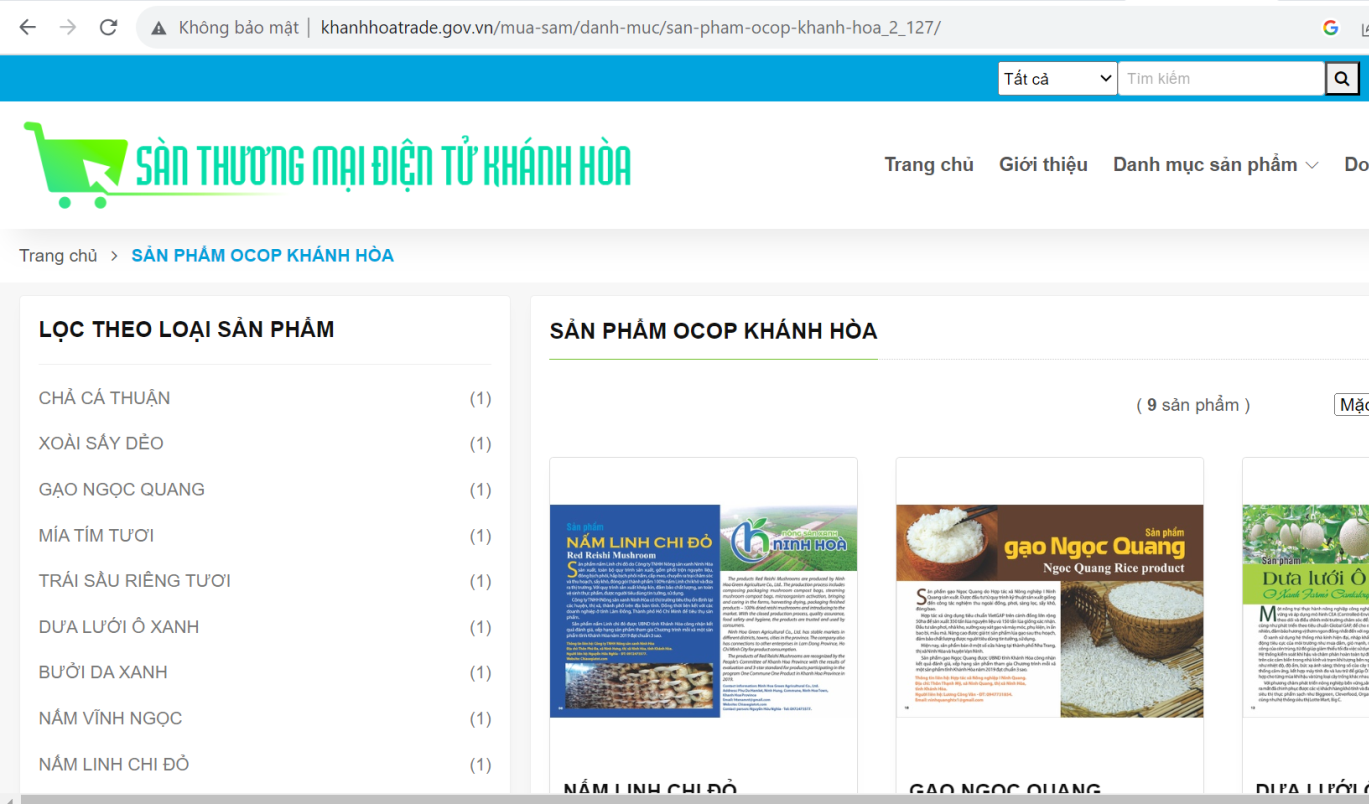The width and height of the screenshot is (1369, 804).
Task: Click the browser forward arrow
Action: [66, 27]
